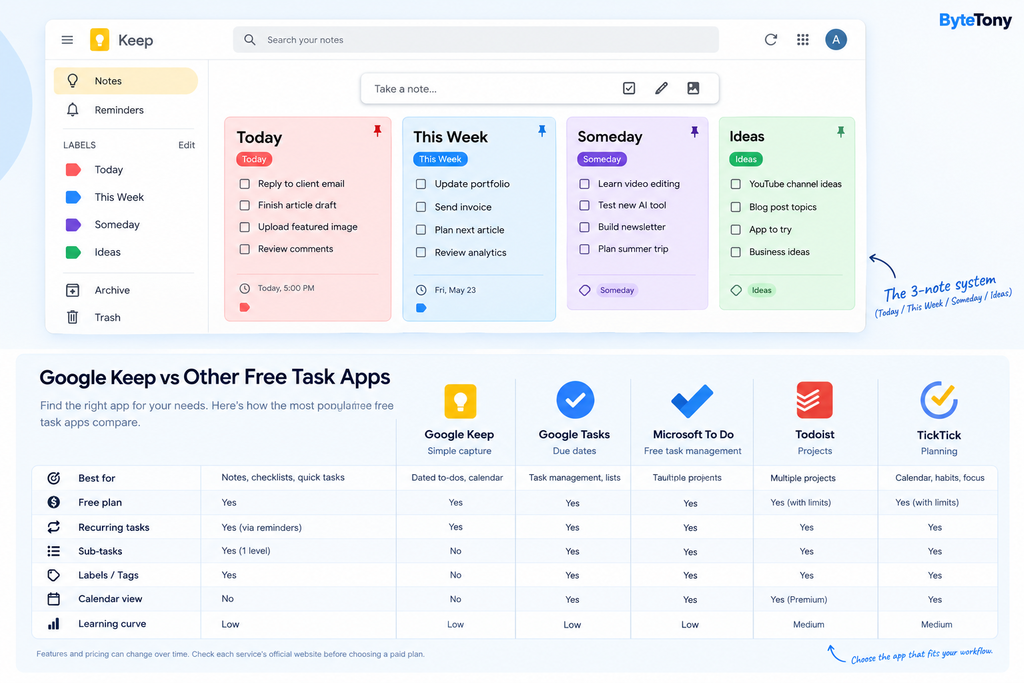Click the red label tag under Today note

(x=245, y=307)
